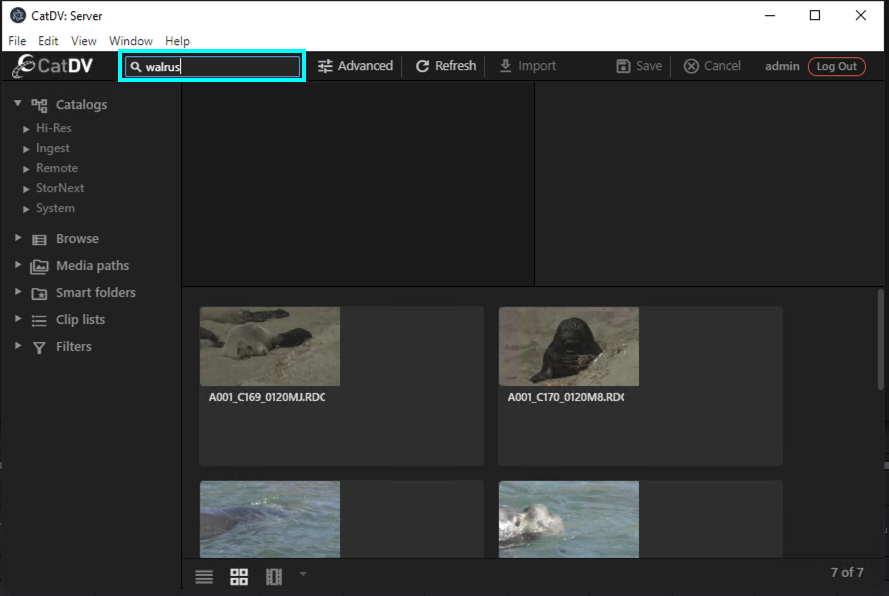Select the A001_C170_0120M8 clip thumbnail
The height and width of the screenshot is (596, 889).
pos(569,346)
